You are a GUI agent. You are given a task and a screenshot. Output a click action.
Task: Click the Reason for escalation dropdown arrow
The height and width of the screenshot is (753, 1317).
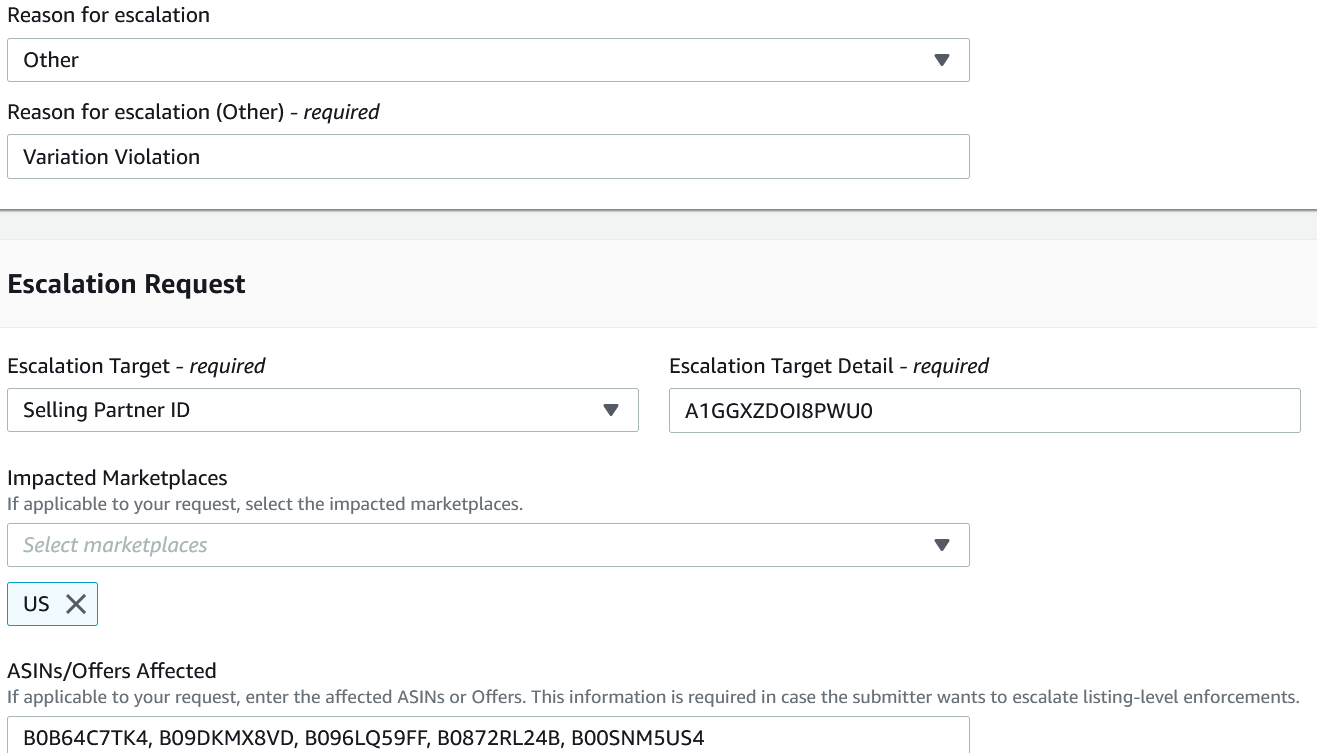pos(941,60)
